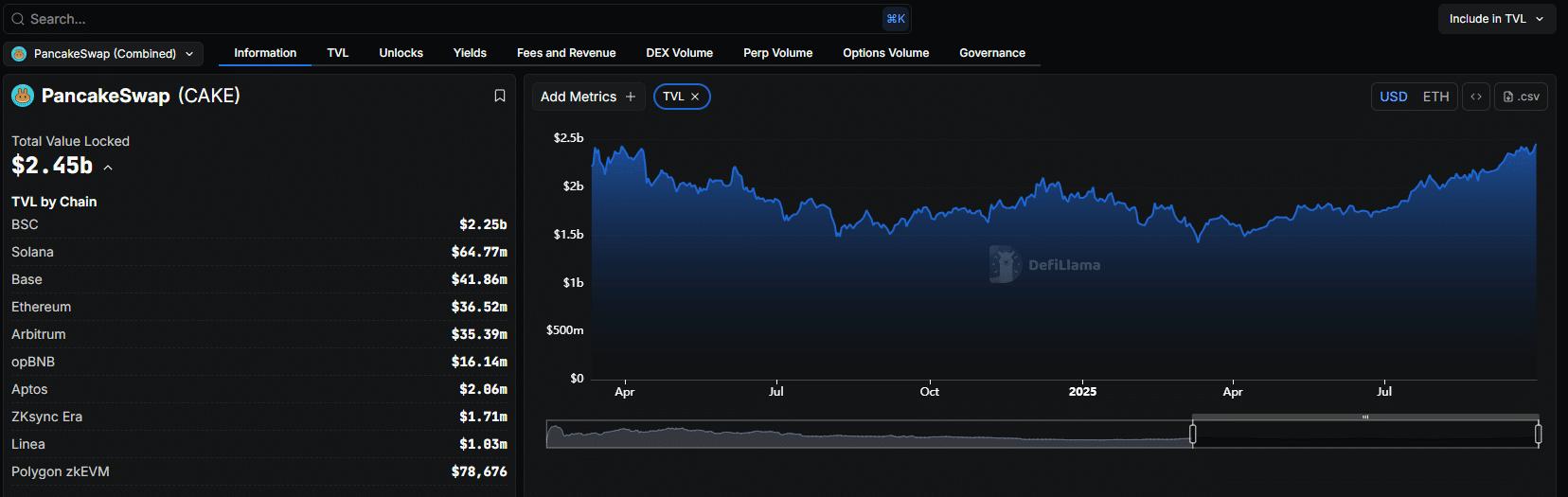
Task: Click the bookmark icon next to PancakeSwap
Action: coord(500,96)
